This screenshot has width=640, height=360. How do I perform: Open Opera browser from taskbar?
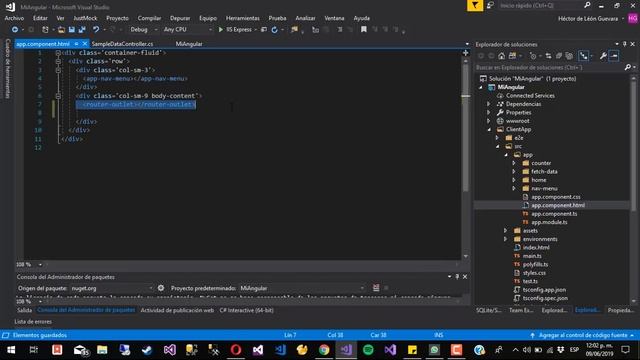tap(236, 350)
